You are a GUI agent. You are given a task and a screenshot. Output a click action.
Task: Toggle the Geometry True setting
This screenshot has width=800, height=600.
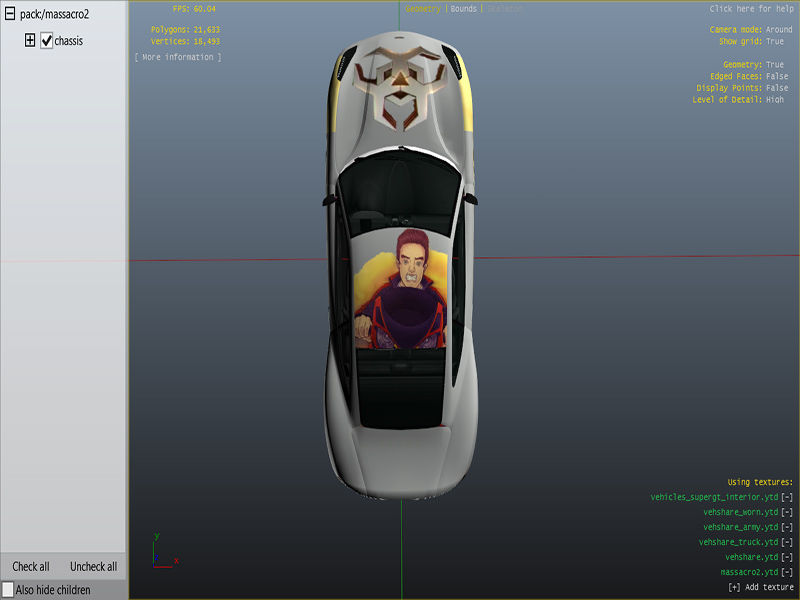(x=774, y=65)
